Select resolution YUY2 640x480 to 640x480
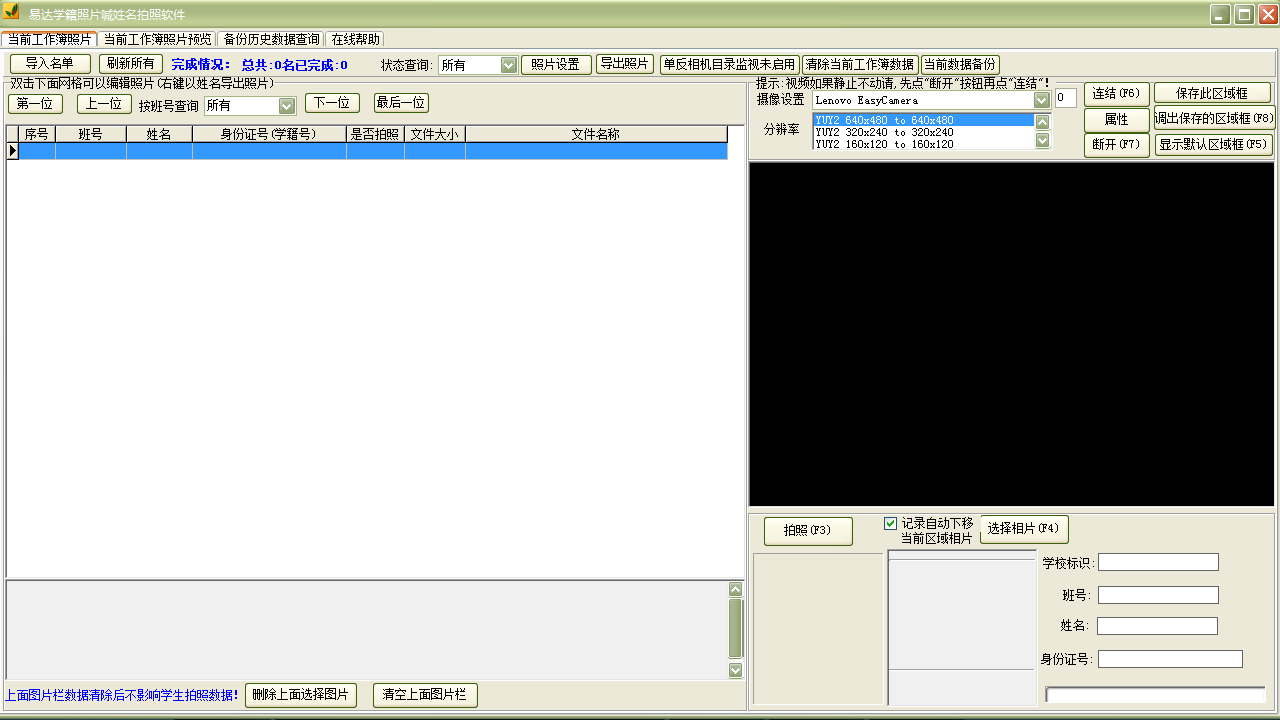The height and width of the screenshot is (720, 1280). 923,120
